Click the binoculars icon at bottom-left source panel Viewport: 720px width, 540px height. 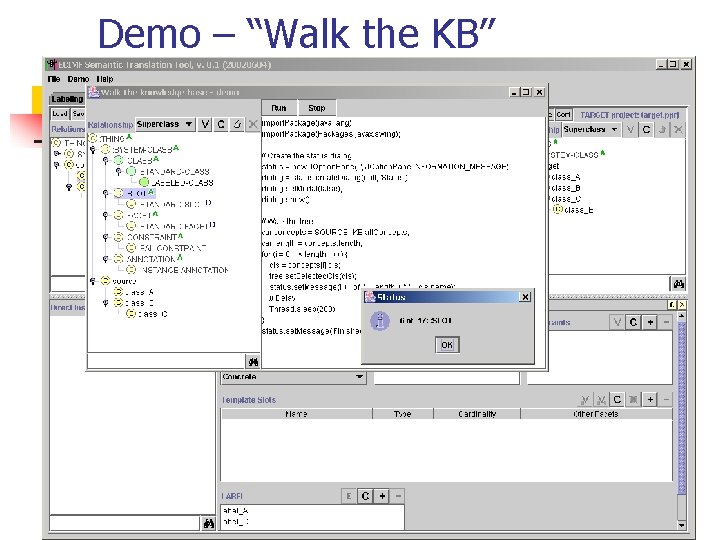(208, 523)
